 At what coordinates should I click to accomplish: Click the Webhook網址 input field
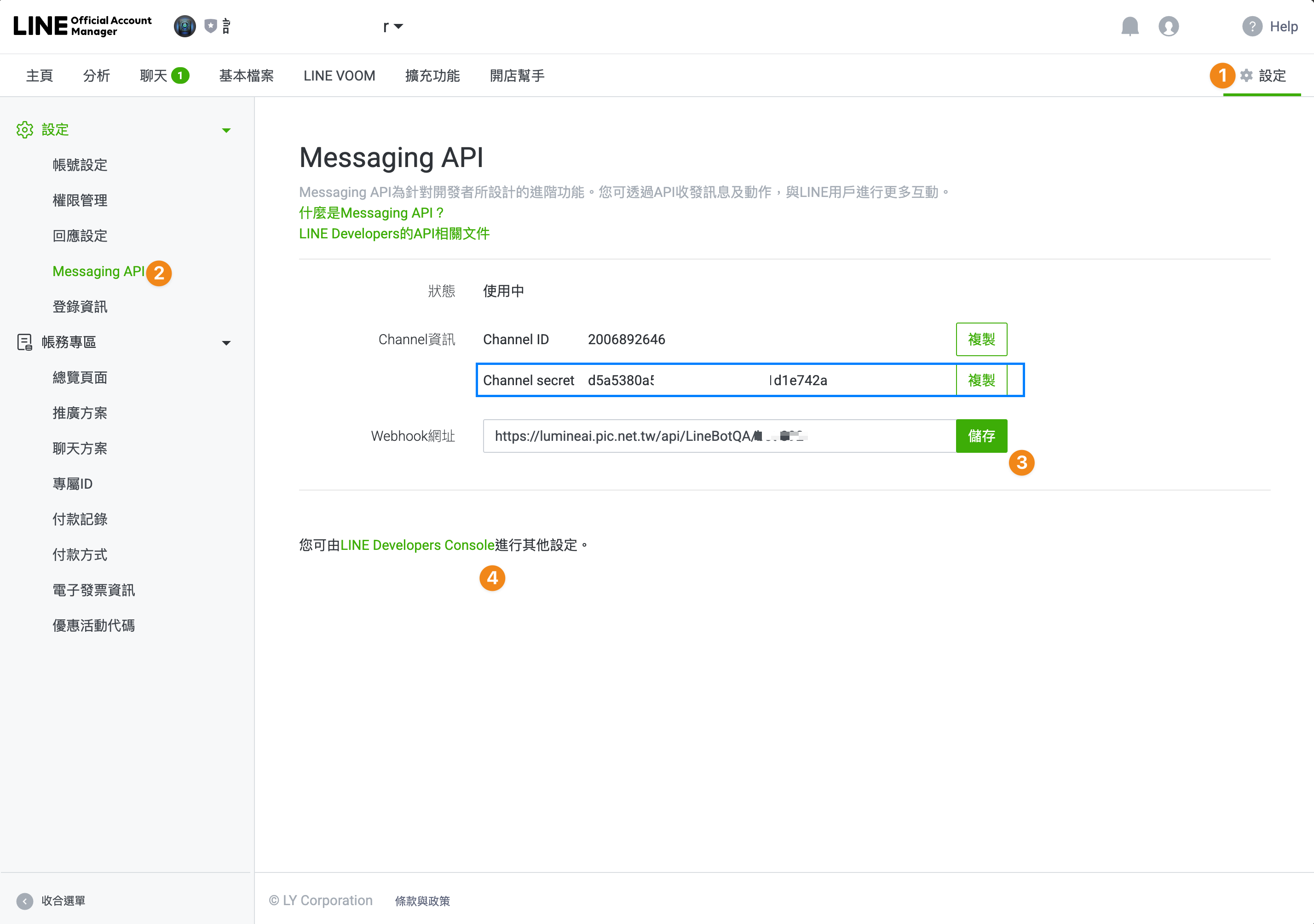click(720, 436)
